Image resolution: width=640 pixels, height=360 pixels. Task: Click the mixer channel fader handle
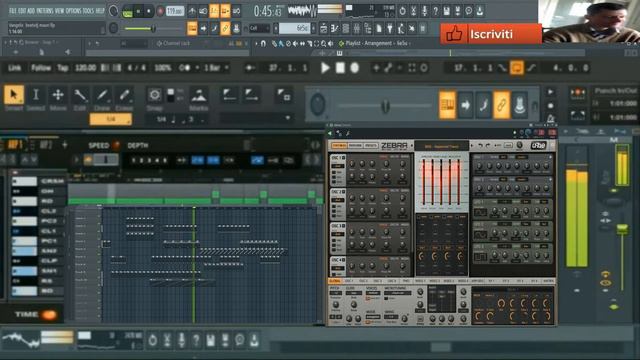click(x=622, y=229)
